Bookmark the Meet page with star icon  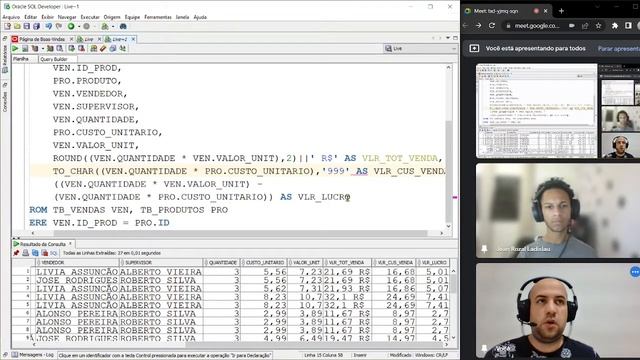coord(598,26)
